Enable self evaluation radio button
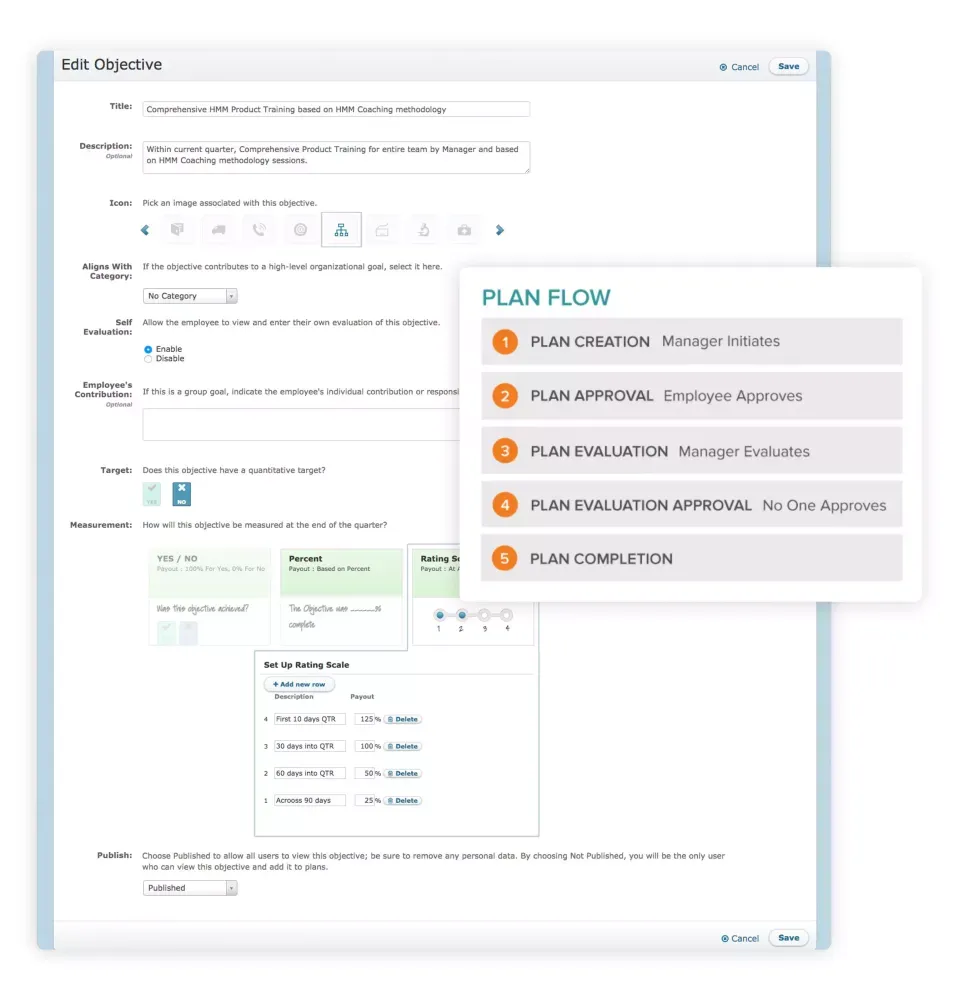 tap(149, 349)
